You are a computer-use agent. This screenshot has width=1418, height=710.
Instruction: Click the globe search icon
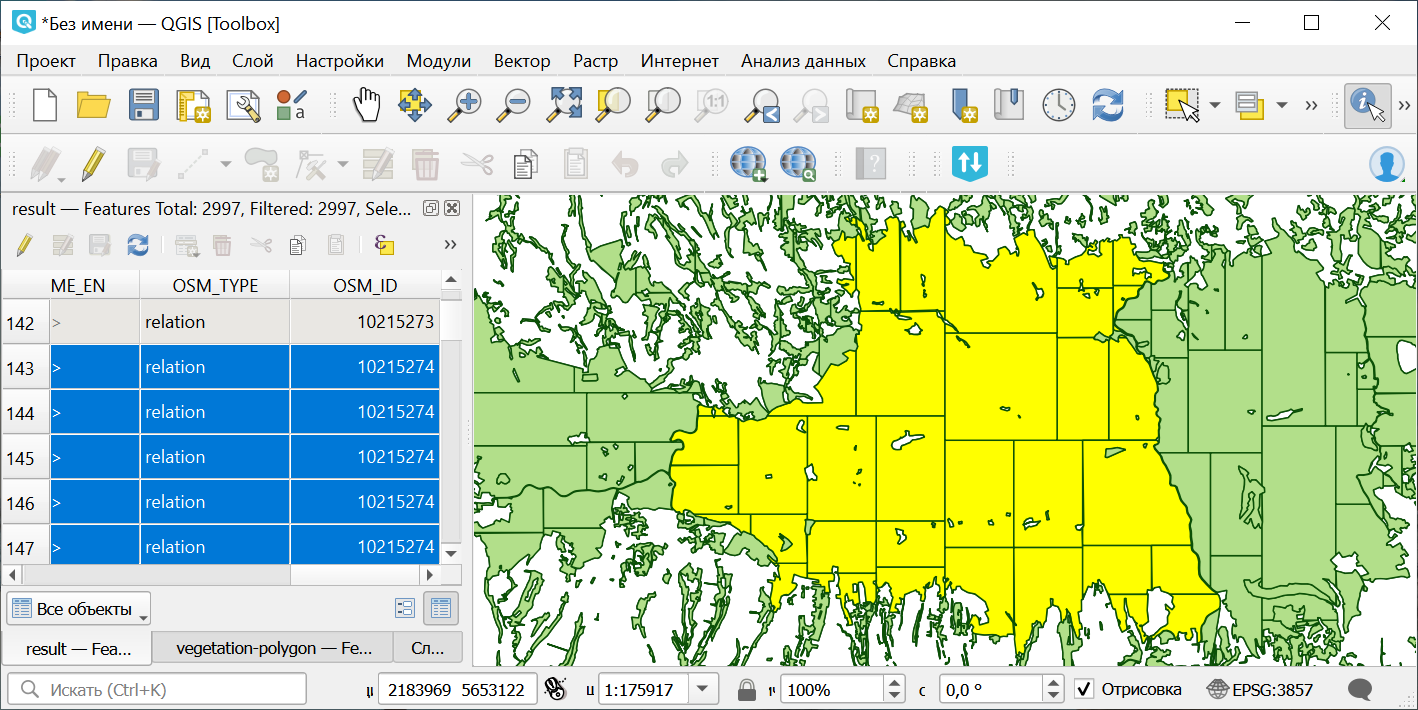798,164
